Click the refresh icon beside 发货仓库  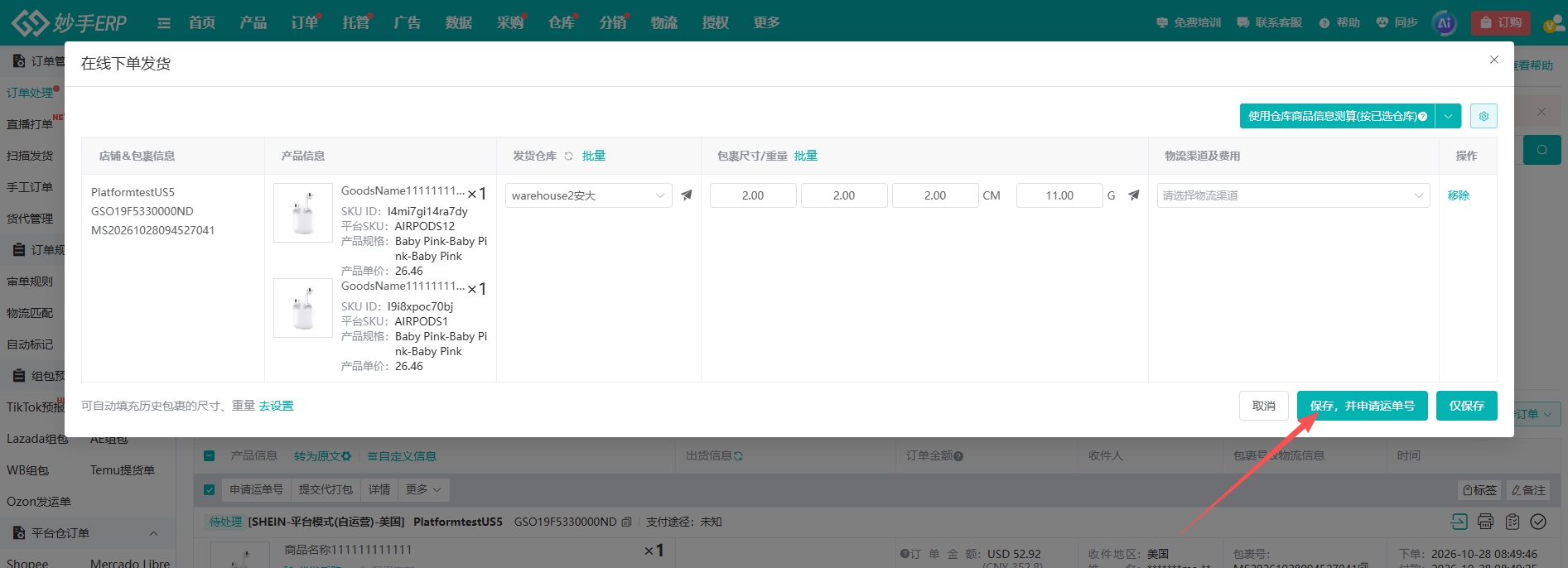(x=569, y=156)
